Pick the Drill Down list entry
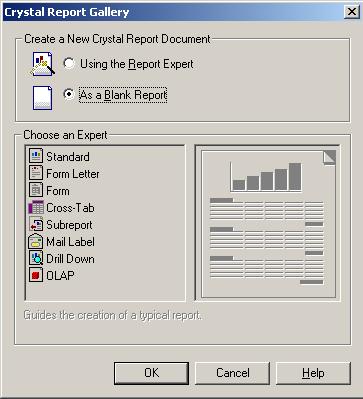Screen dimensions: 363x399 click(x=61, y=259)
